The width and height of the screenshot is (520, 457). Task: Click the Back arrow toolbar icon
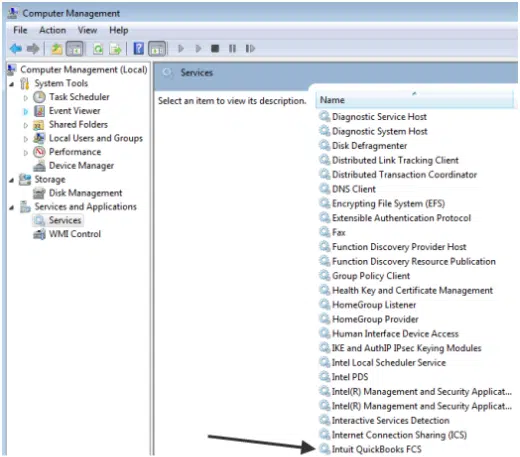tap(16, 49)
